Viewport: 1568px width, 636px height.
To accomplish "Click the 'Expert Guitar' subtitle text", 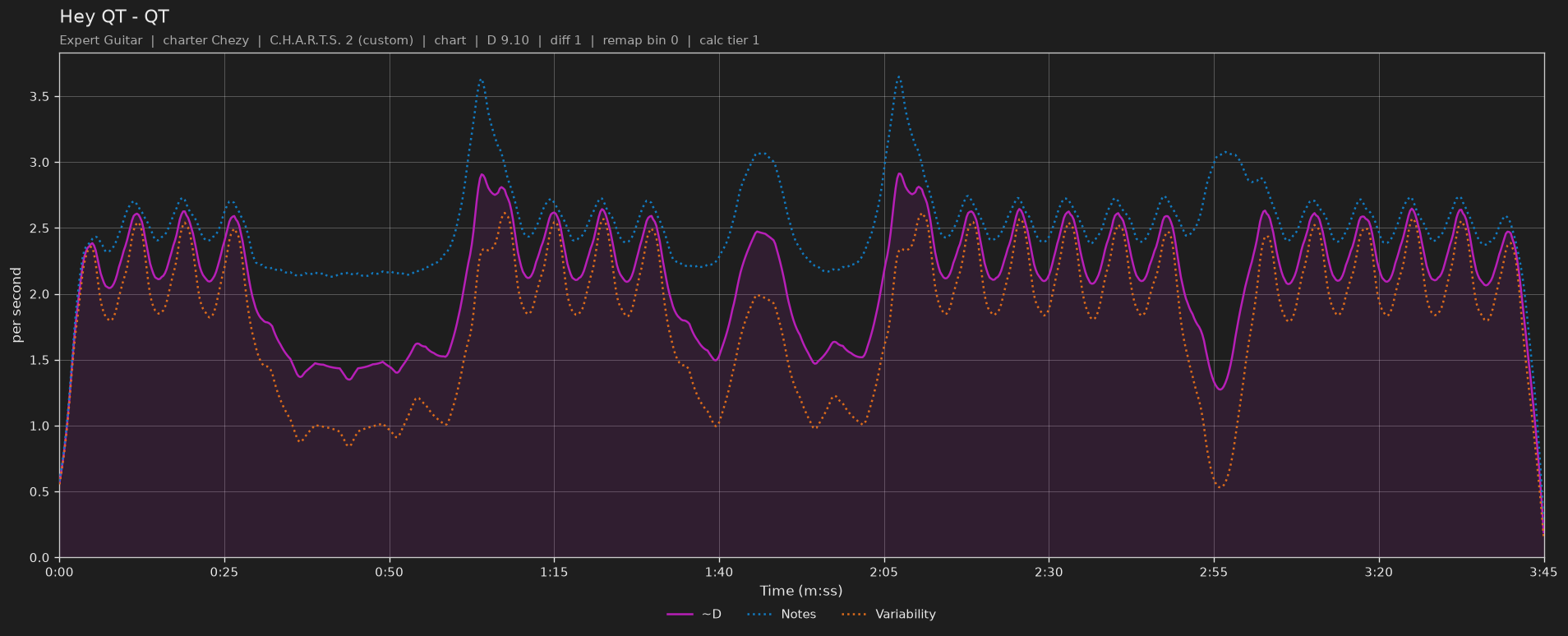I will (x=101, y=40).
